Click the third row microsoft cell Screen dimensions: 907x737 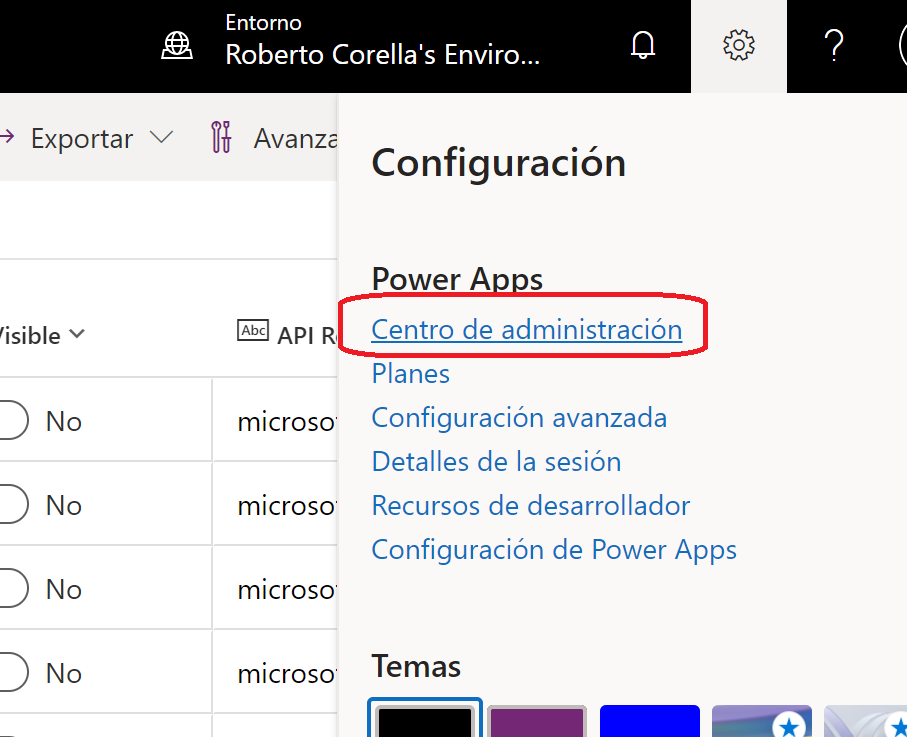point(275,588)
